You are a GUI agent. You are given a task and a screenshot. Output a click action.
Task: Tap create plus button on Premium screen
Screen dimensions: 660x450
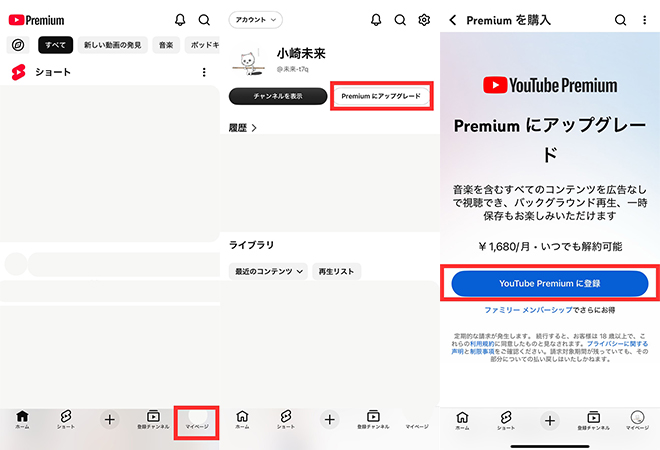tap(550, 420)
